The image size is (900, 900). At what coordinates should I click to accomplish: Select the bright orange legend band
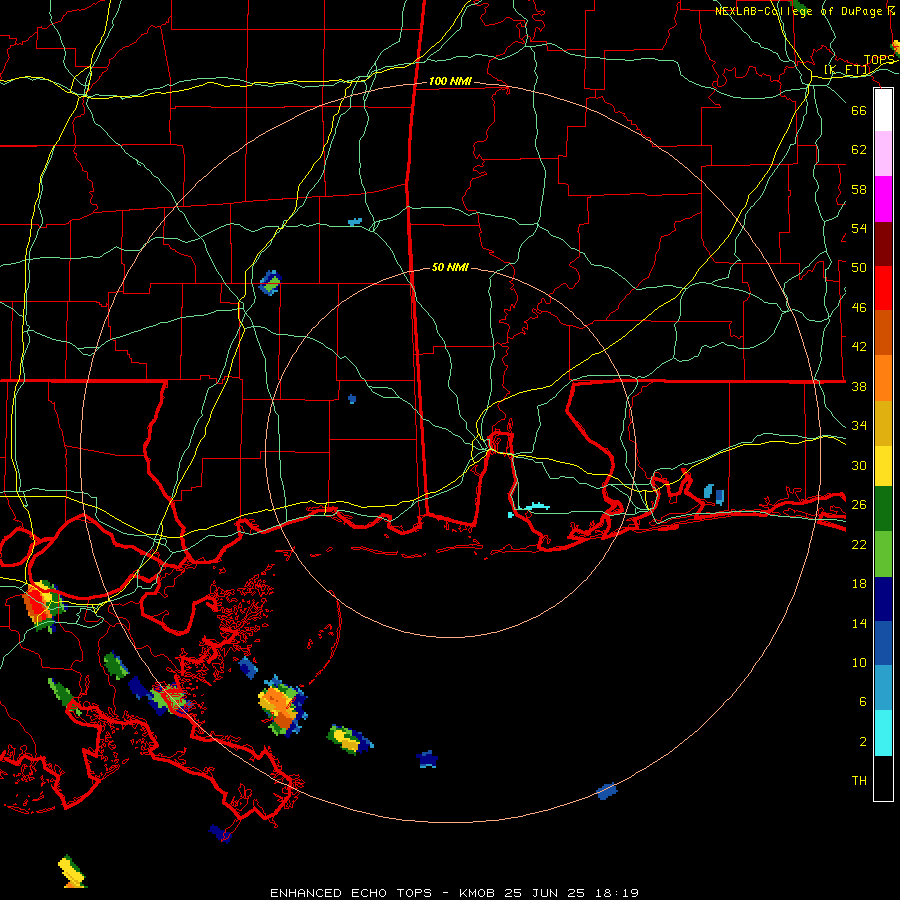tap(883, 378)
